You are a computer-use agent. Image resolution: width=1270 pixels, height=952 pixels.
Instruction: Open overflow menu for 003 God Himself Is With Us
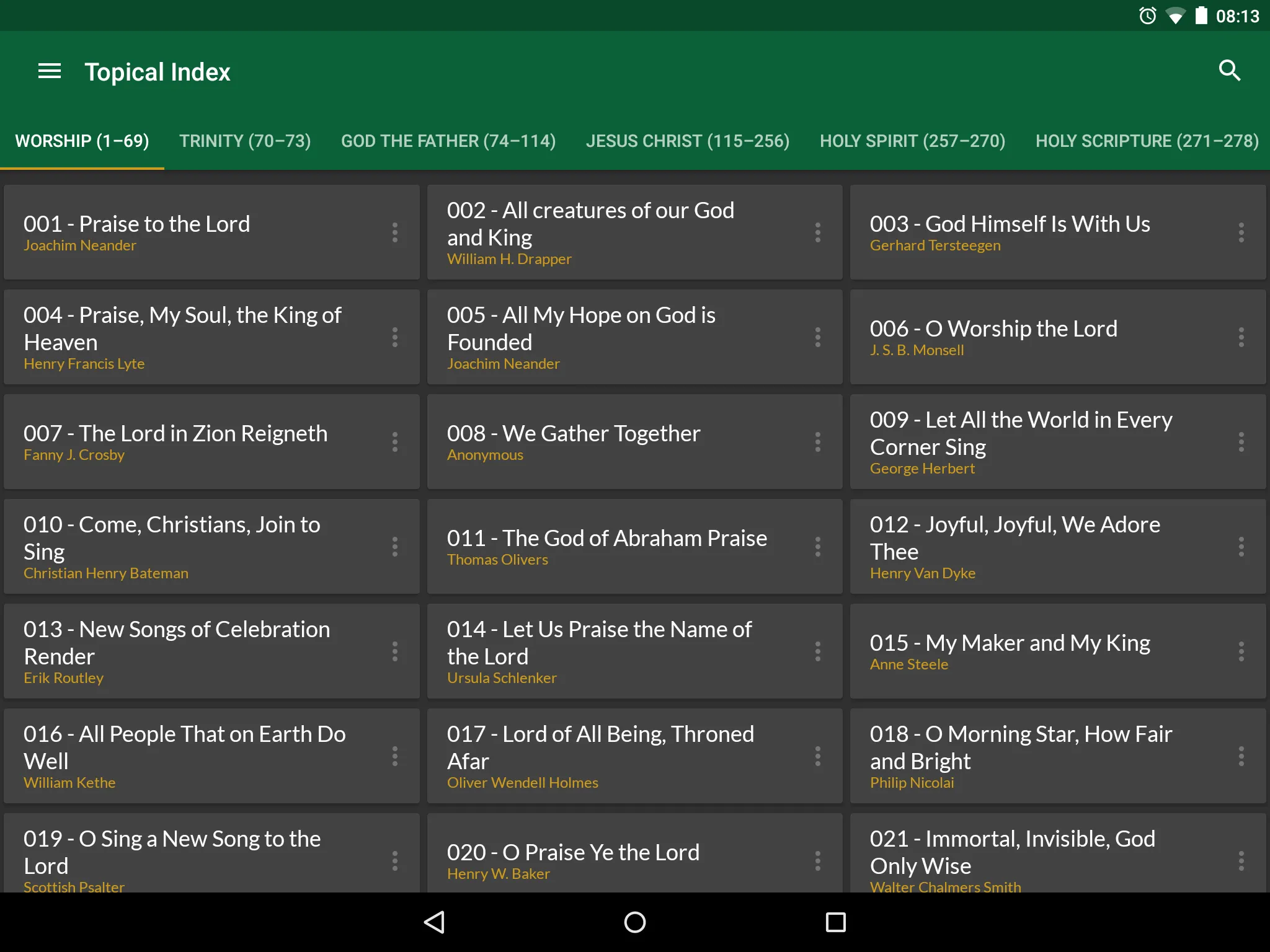(1241, 232)
